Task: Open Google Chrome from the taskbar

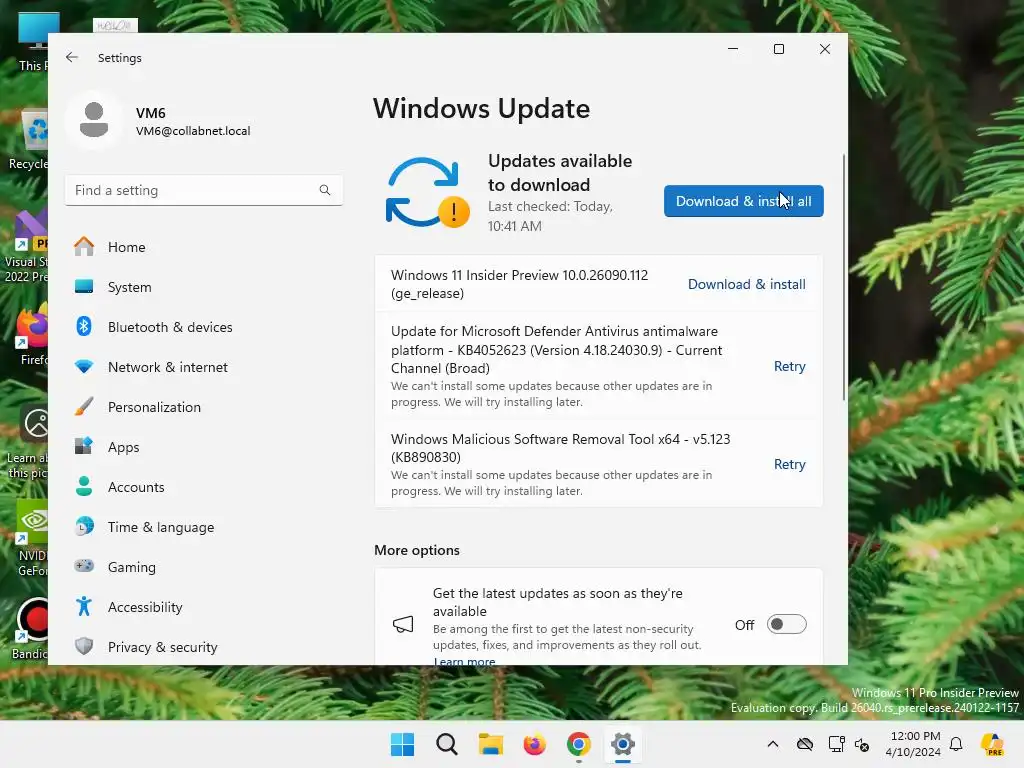Action: [x=579, y=744]
